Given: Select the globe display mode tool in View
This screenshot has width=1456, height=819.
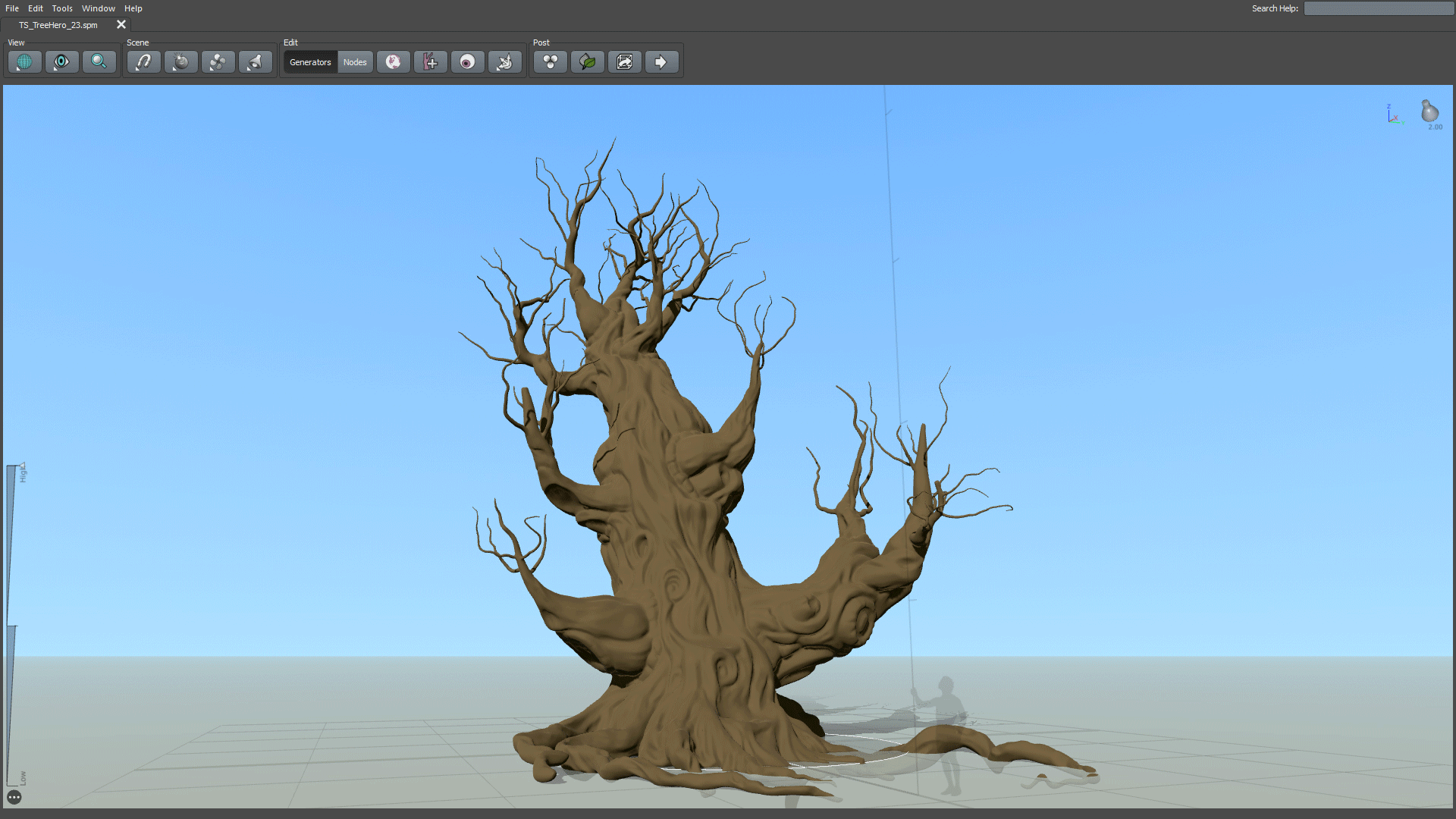Looking at the screenshot, I should (24, 61).
